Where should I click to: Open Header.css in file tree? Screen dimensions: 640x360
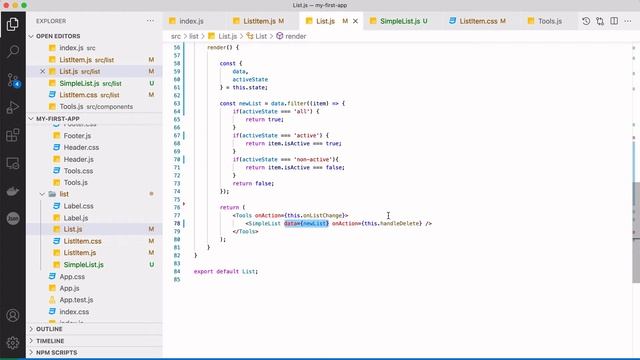coord(81,147)
